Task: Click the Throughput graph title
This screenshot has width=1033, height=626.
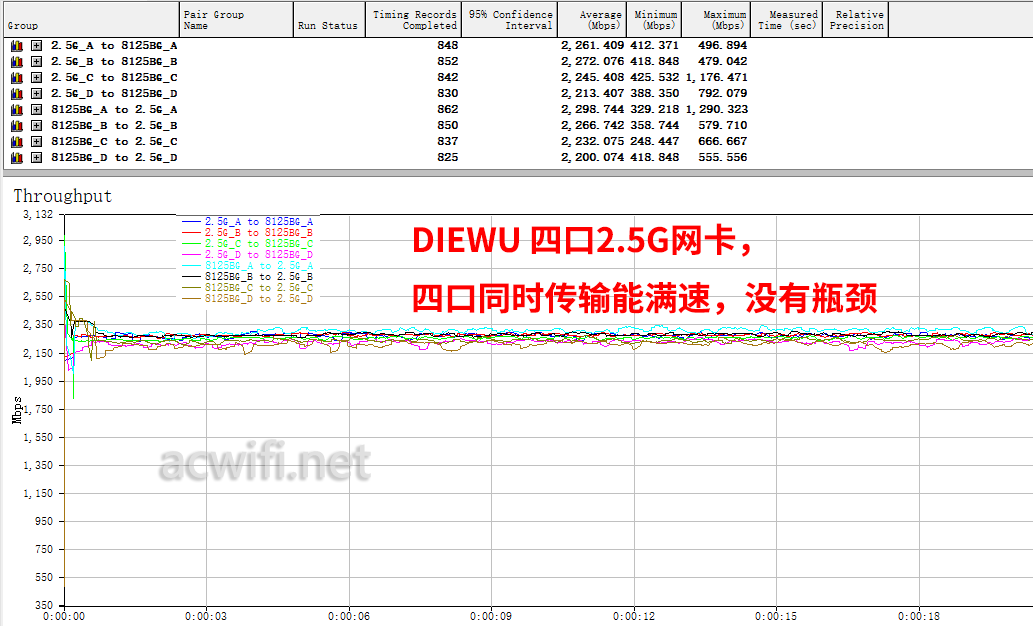Action: point(63,196)
